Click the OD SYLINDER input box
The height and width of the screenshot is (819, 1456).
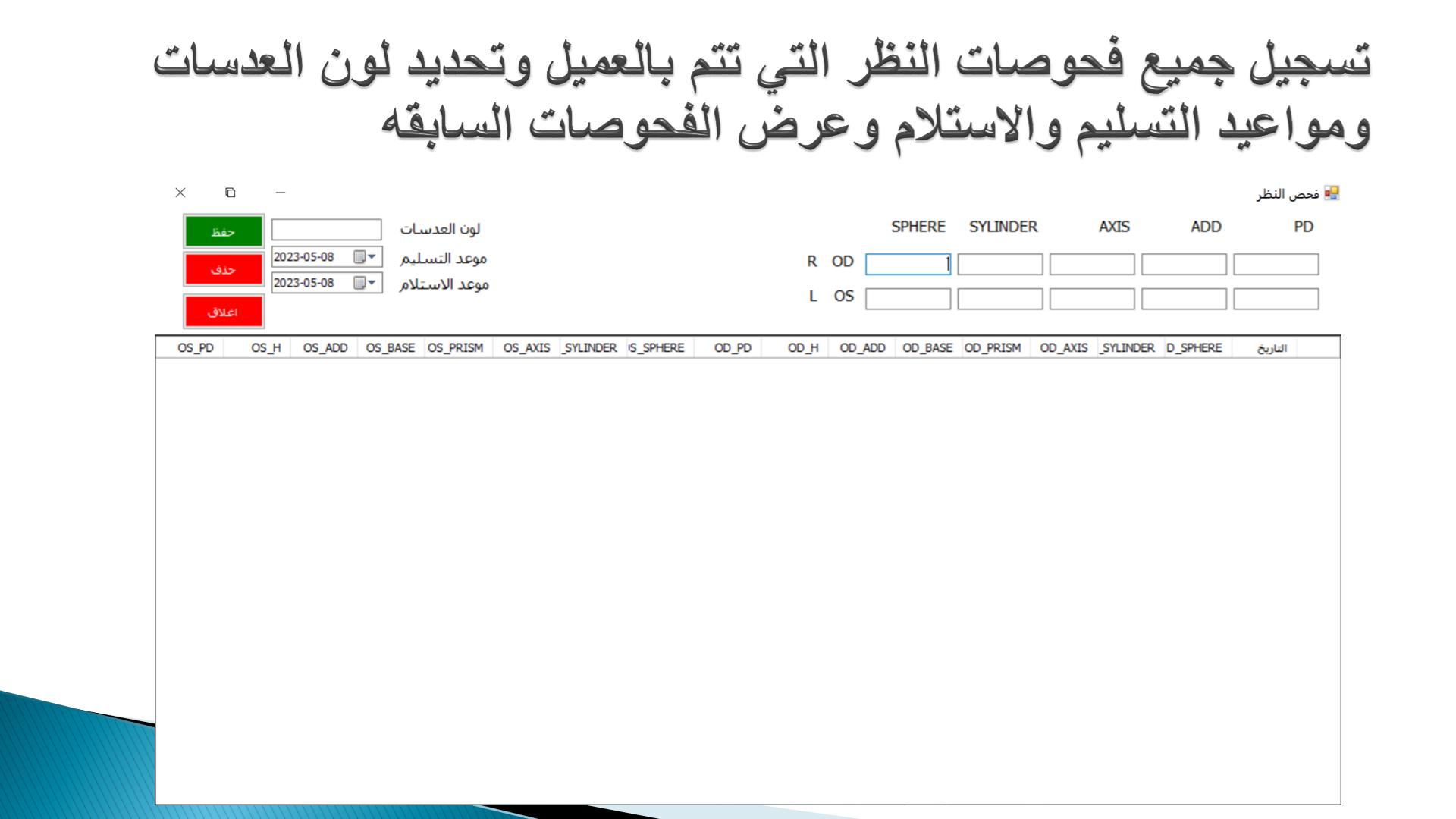pyautogui.click(x=999, y=264)
